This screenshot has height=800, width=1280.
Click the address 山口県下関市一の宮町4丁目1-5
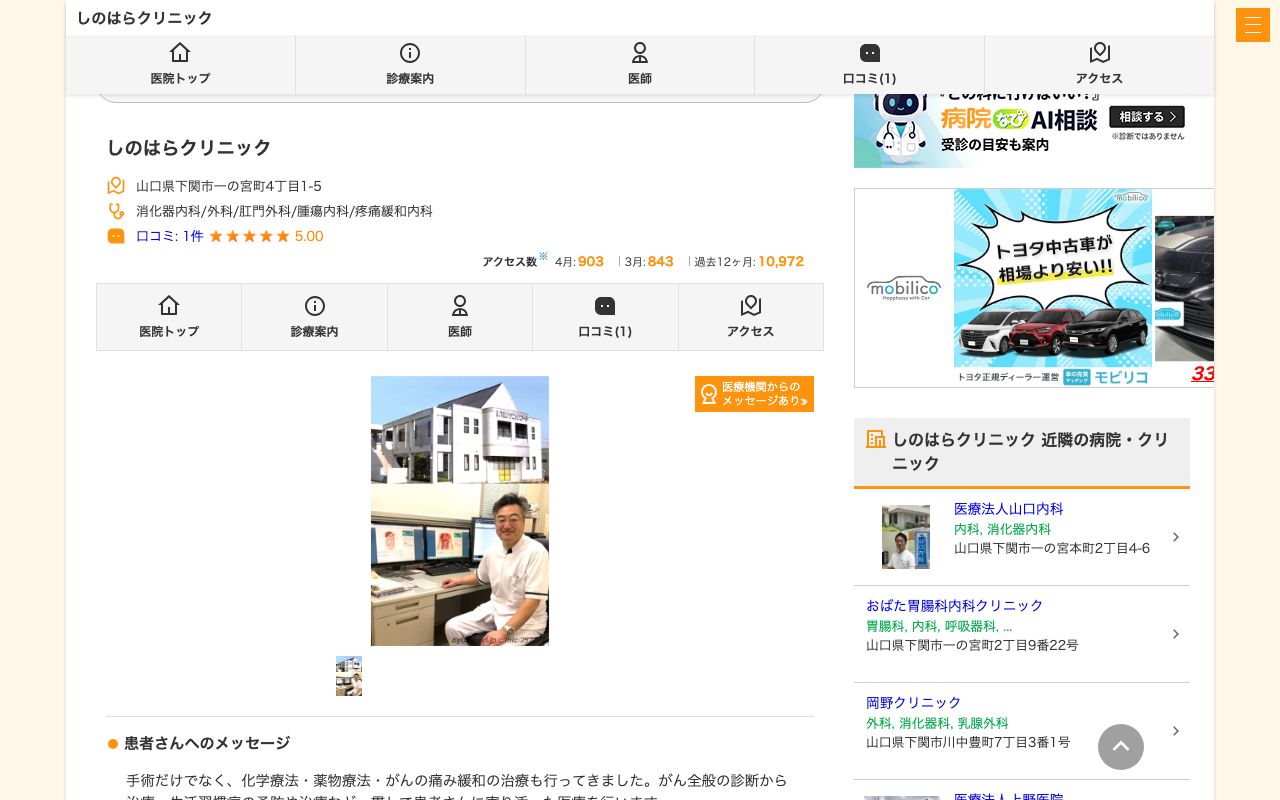click(x=229, y=186)
